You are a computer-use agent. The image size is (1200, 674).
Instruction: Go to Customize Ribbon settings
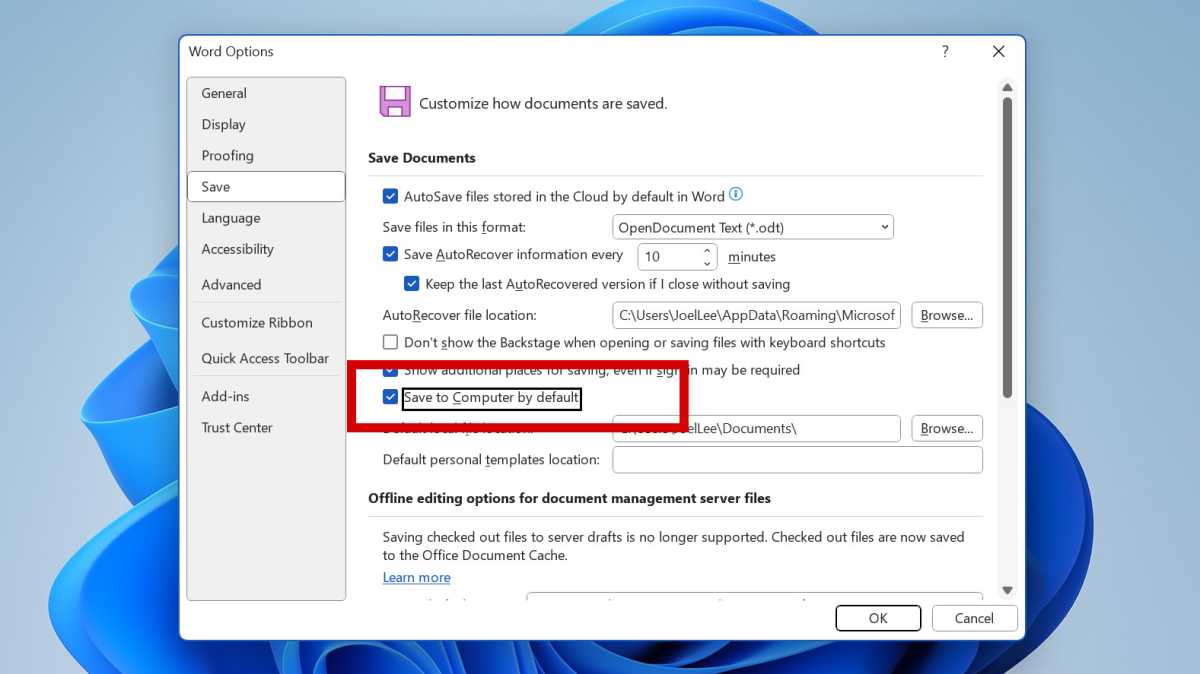257,322
